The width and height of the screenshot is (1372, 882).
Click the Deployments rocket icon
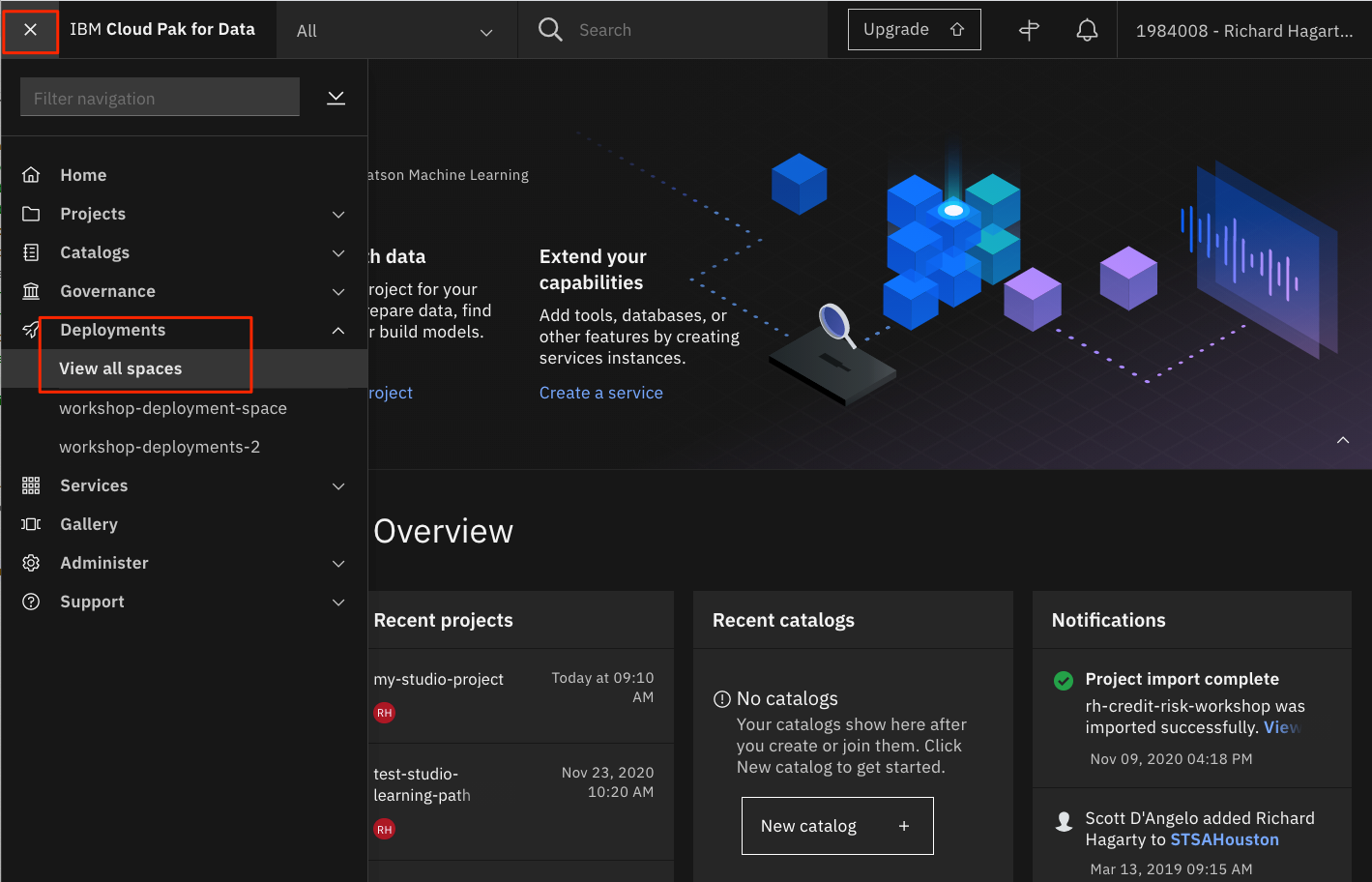pyautogui.click(x=31, y=330)
